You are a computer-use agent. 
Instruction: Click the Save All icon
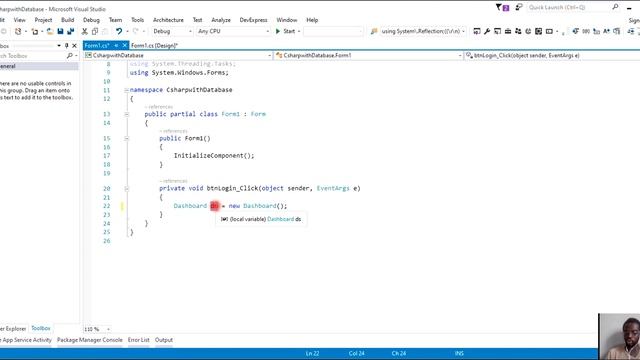[x=71, y=31]
